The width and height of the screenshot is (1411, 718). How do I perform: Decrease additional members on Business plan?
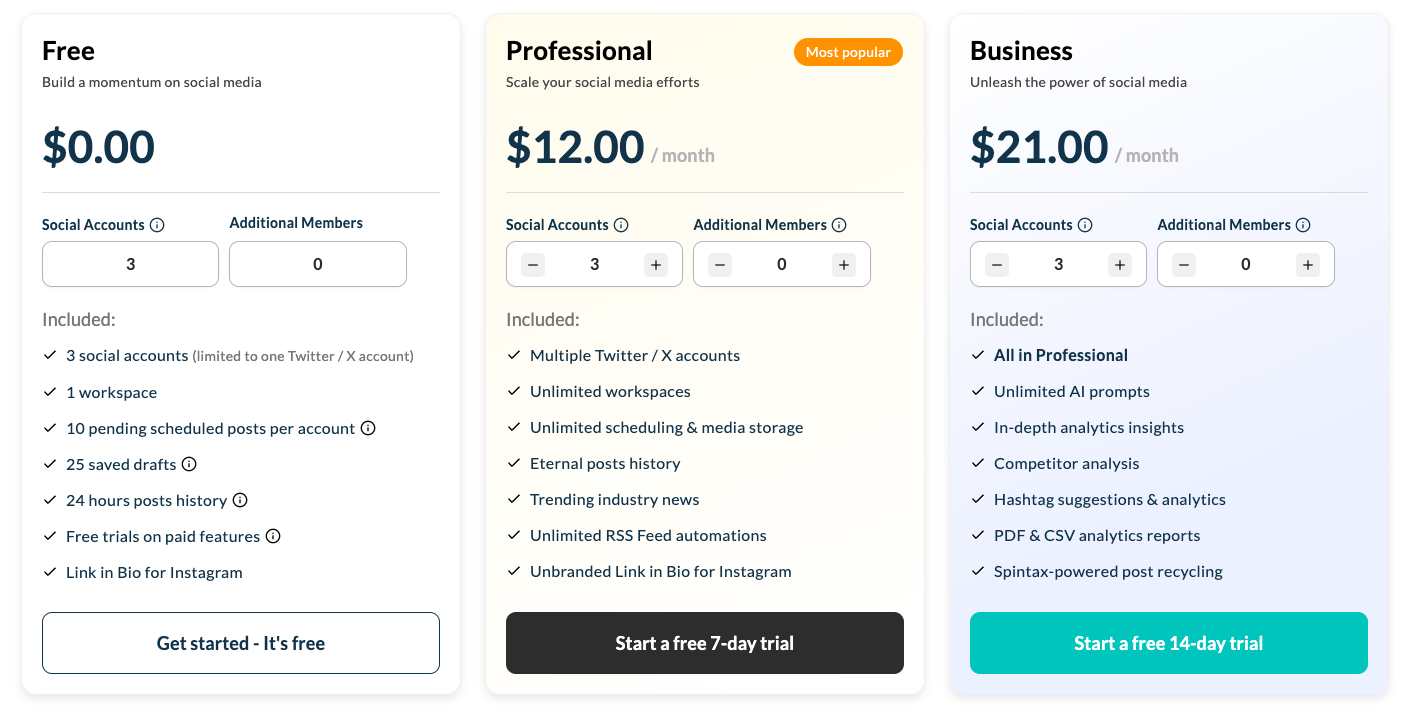click(1183, 264)
